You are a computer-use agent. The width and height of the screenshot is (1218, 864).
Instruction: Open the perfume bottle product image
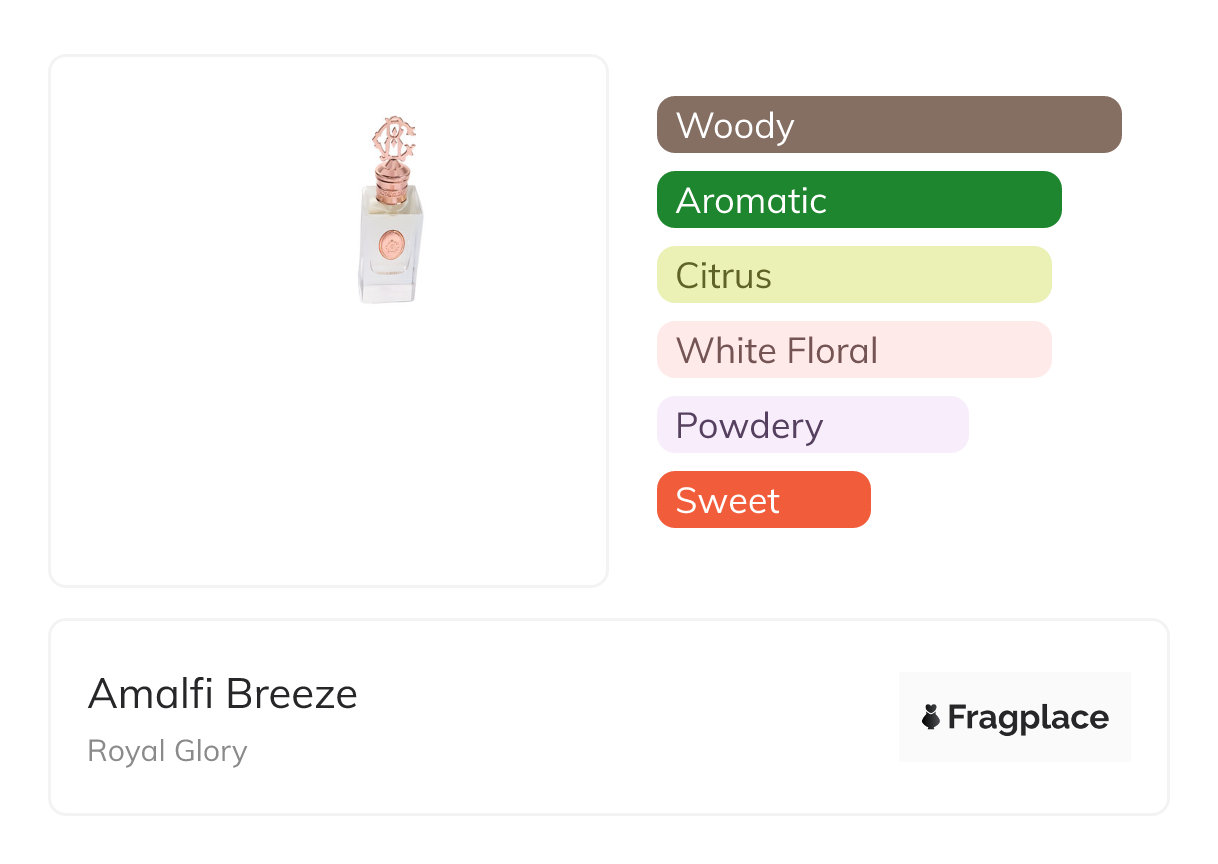coord(390,210)
